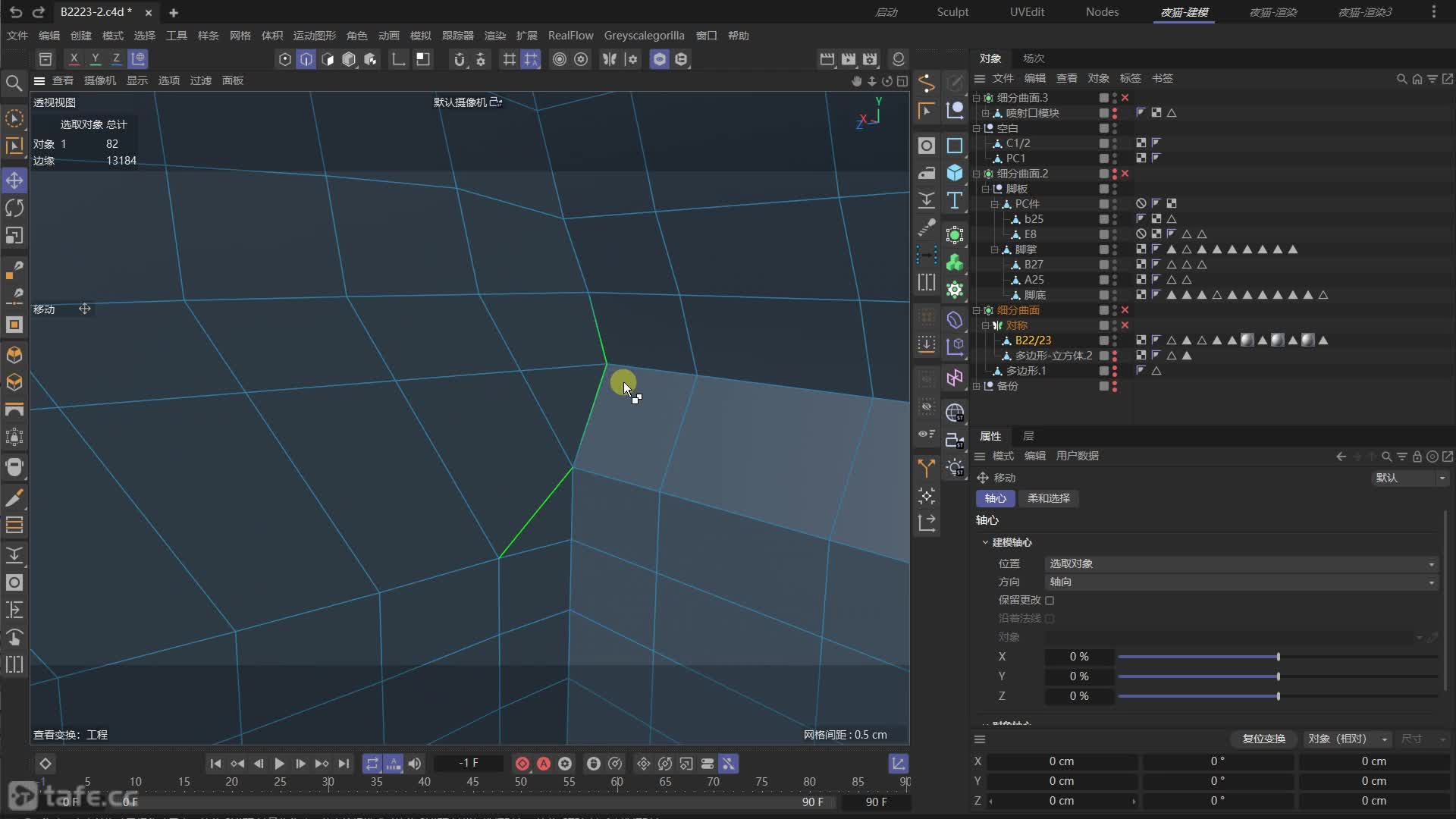The width and height of the screenshot is (1456, 819).
Task: Select the Move tool in left toolbar
Action: coord(14,180)
